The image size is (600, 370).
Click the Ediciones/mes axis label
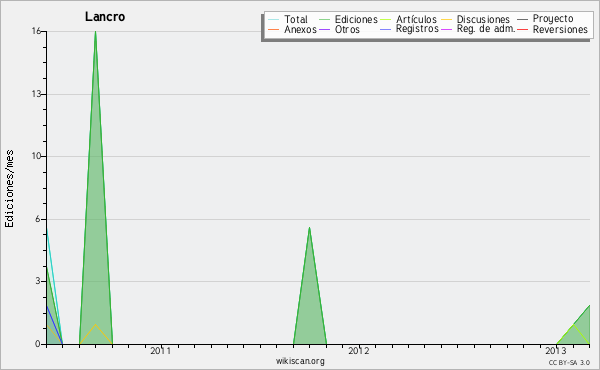point(9,189)
